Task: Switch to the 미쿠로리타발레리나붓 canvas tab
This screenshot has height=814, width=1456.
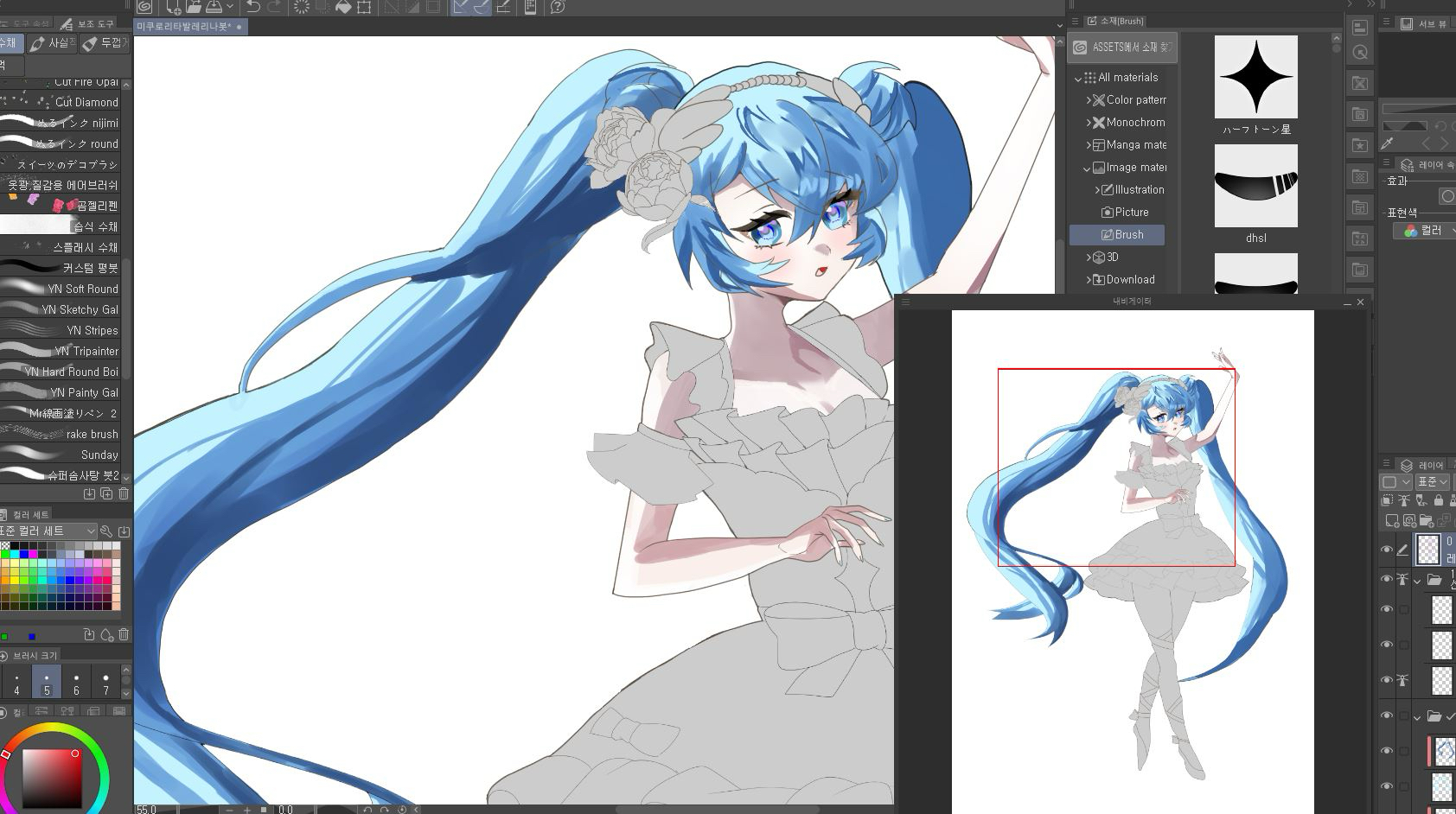Action: tap(183, 27)
